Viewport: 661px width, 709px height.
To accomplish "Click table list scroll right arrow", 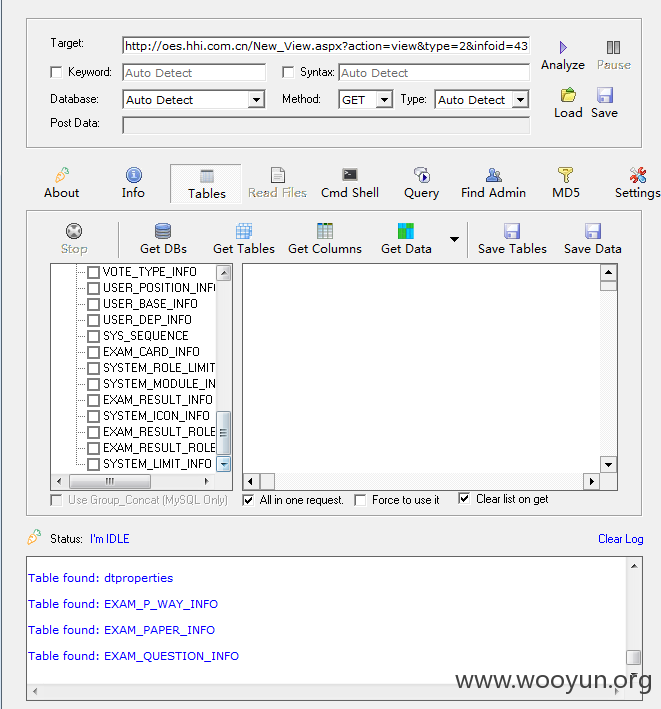I will pos(207,481).
